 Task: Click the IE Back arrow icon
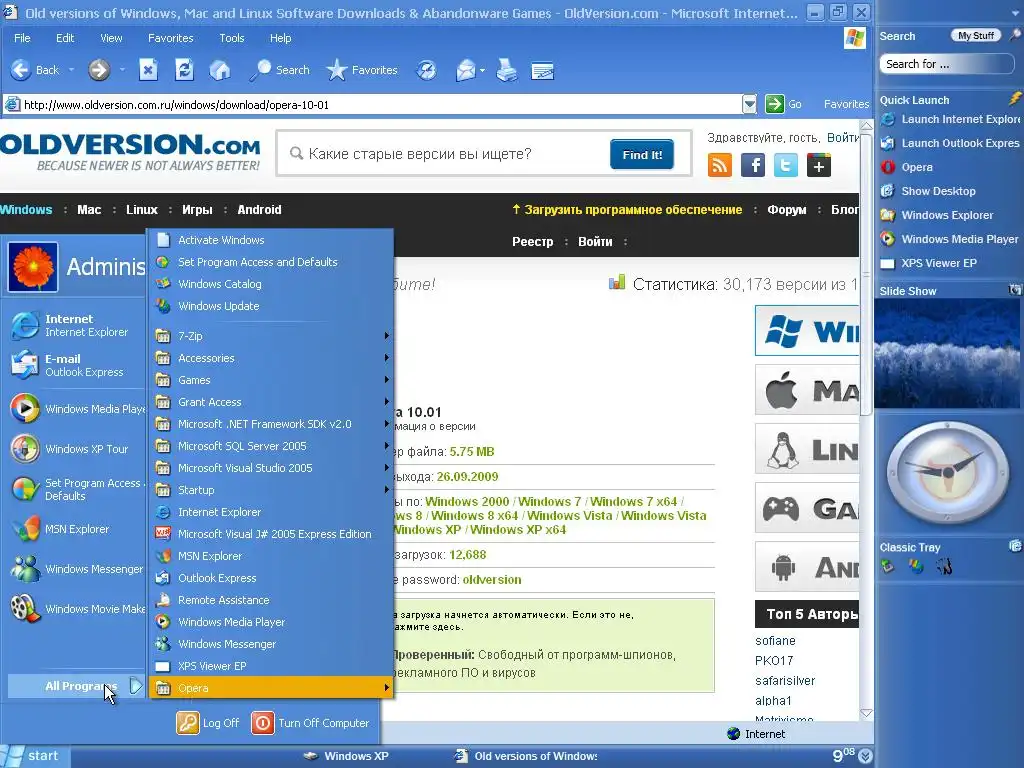point(20,70)
